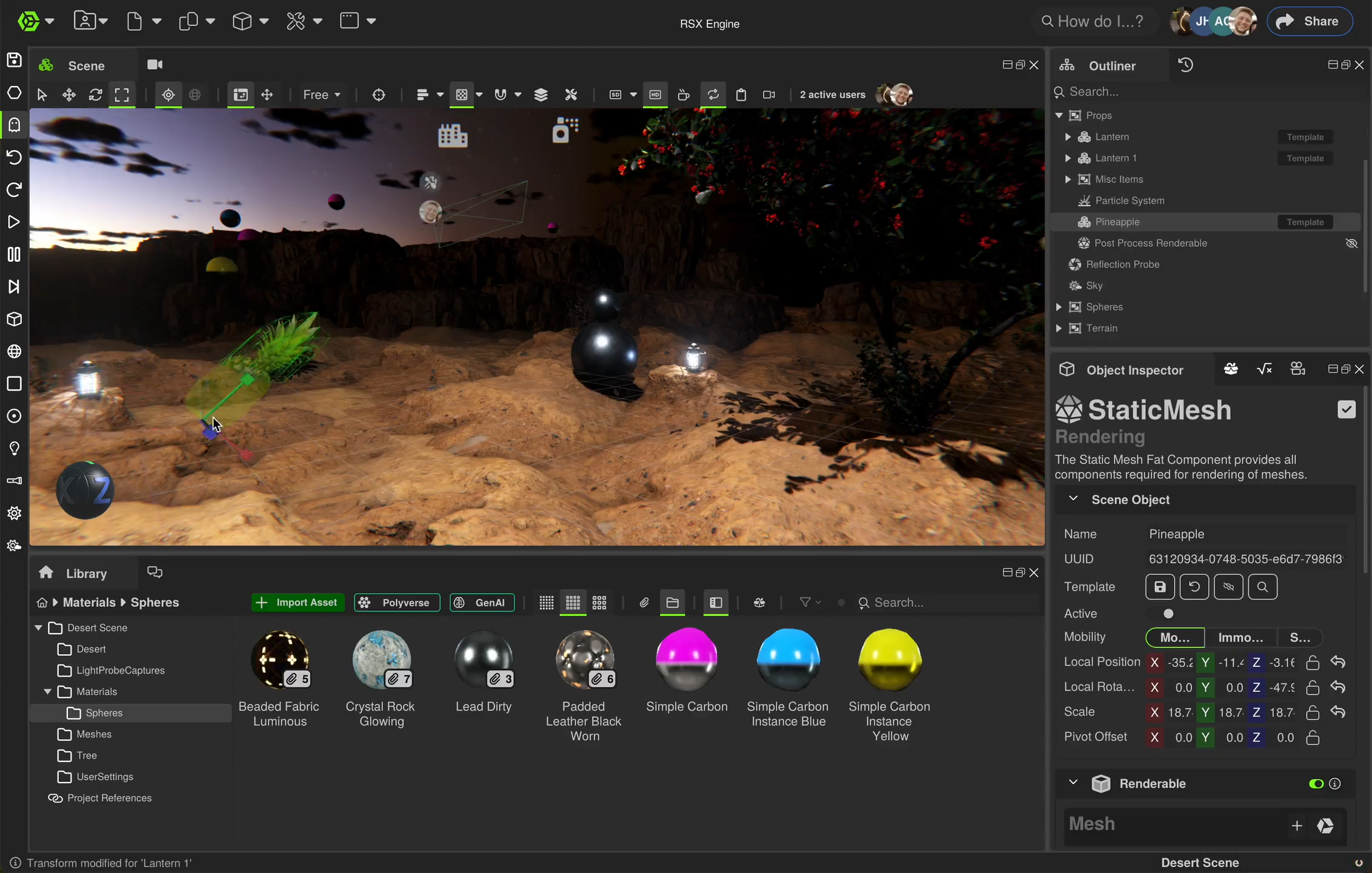Toggle the StaticMesh component checkbox
The height and width of the screenshot is (873, 1372).
click(1347, 410)
